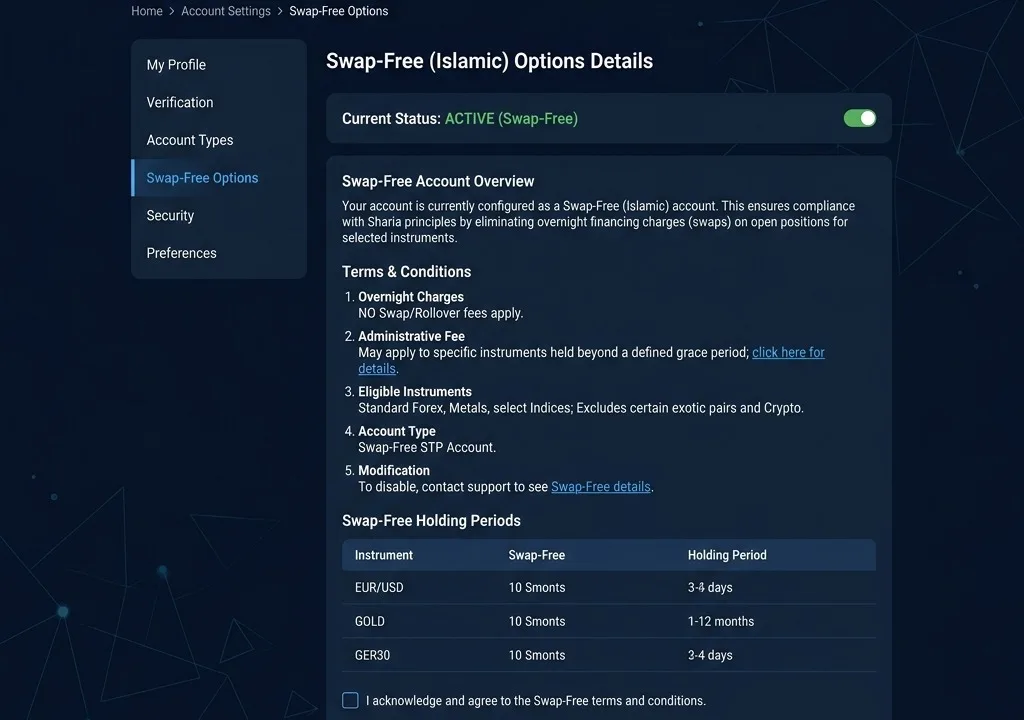
Task: Click the '1-12 months' holding period
Action: [720, 621]
